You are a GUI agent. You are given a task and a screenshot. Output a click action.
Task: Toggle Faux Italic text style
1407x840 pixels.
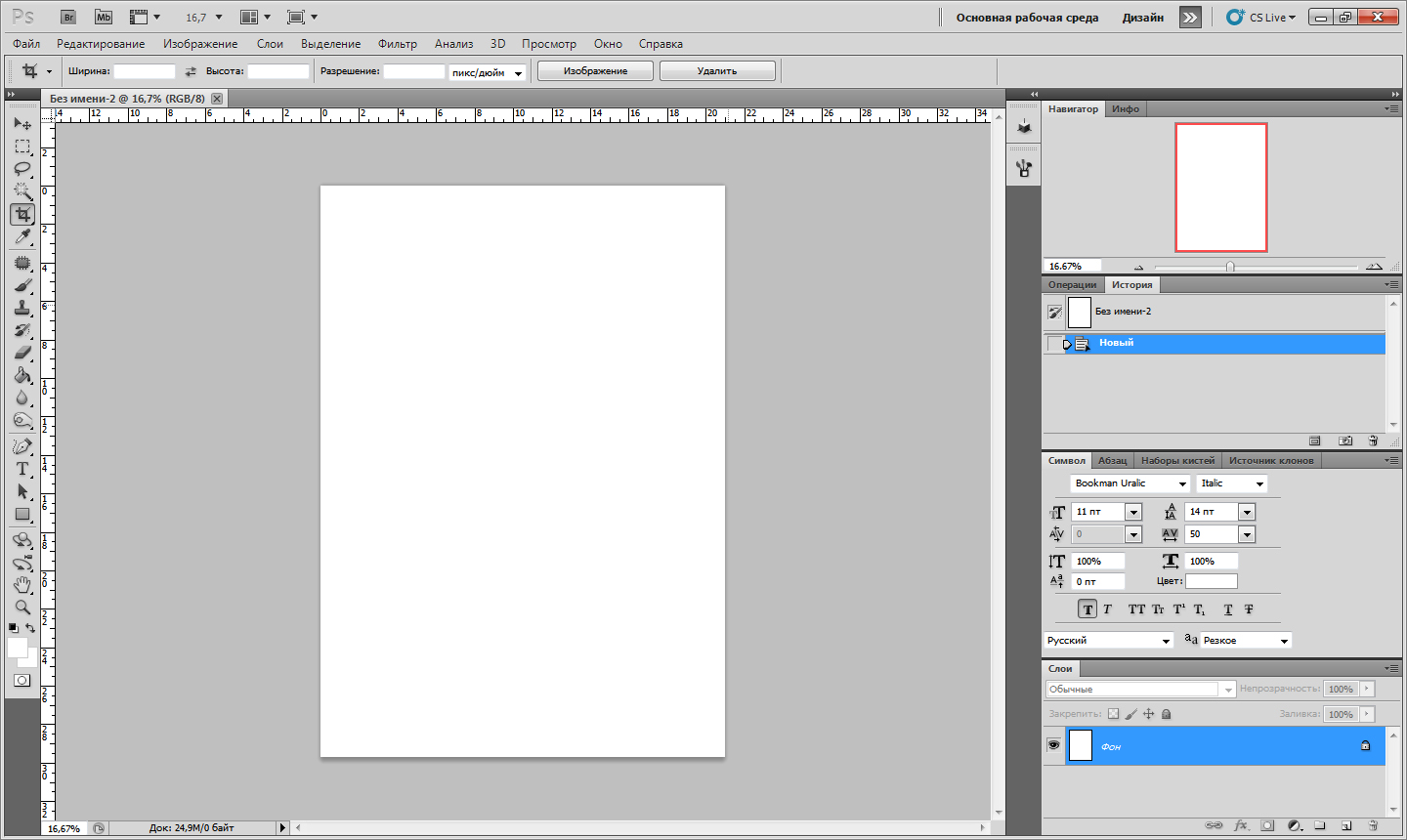pyautogui.click(x=1108, y=609)
